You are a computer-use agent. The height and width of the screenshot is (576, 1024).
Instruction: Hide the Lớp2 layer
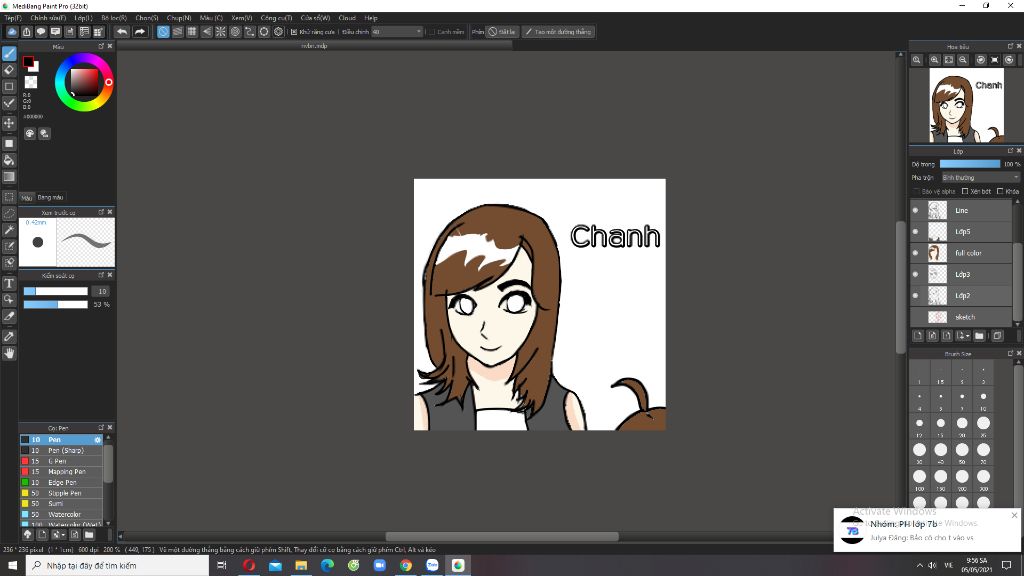(916, 296)
